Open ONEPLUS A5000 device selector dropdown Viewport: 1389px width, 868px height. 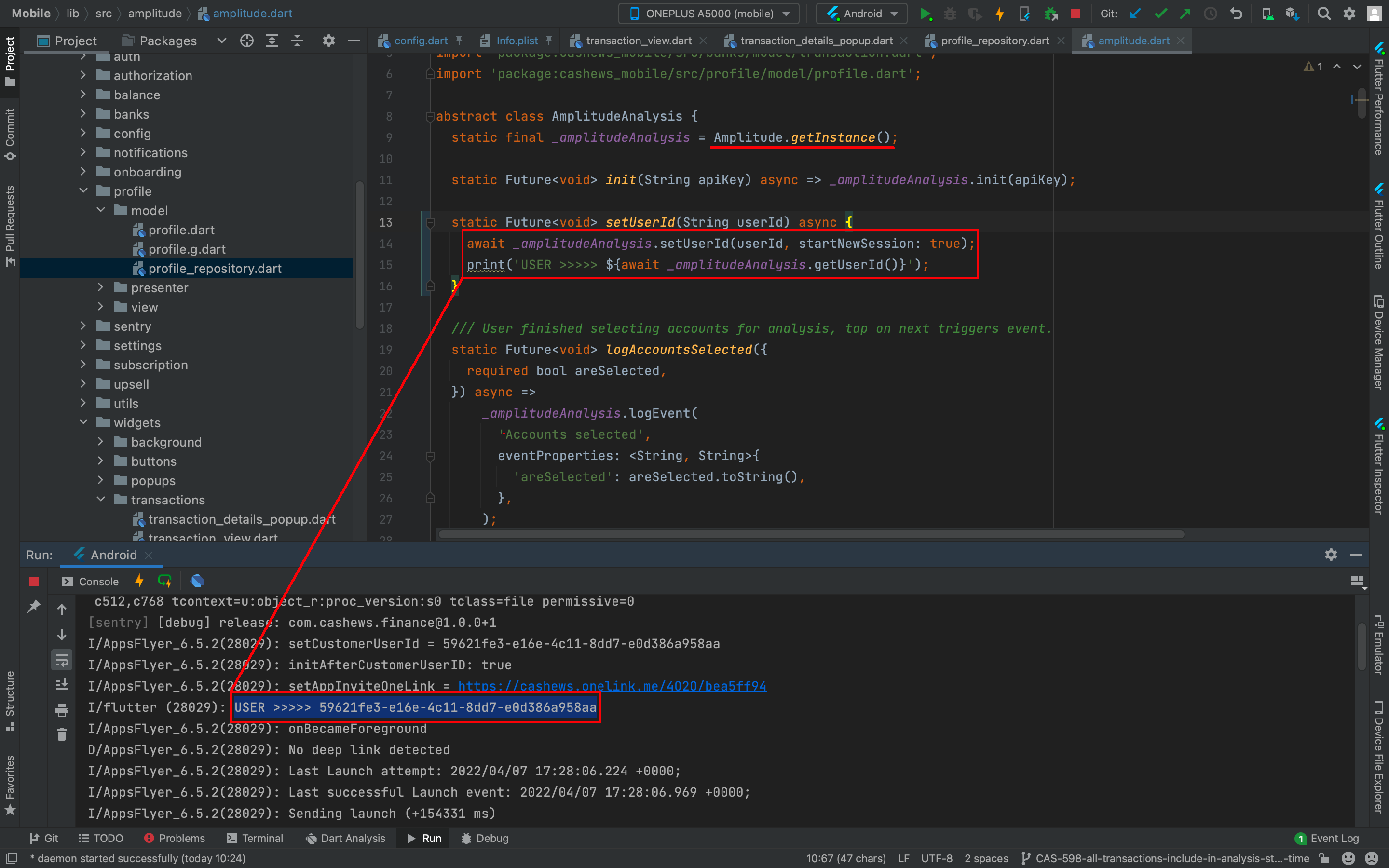[709, 14]
